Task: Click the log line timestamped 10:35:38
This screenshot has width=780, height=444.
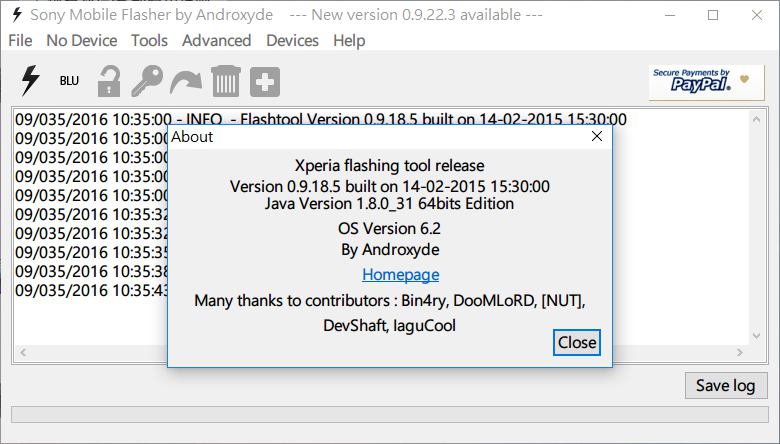Action: (x=92, y=271)
